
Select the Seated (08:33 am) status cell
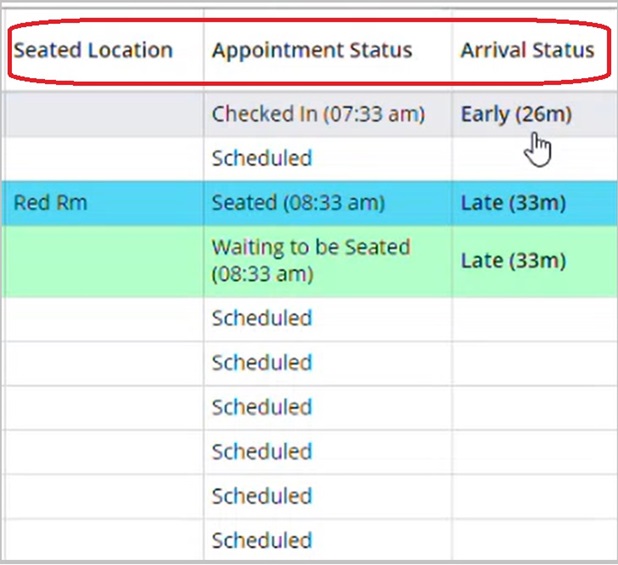pyautogui.click(x=298, y=203)
